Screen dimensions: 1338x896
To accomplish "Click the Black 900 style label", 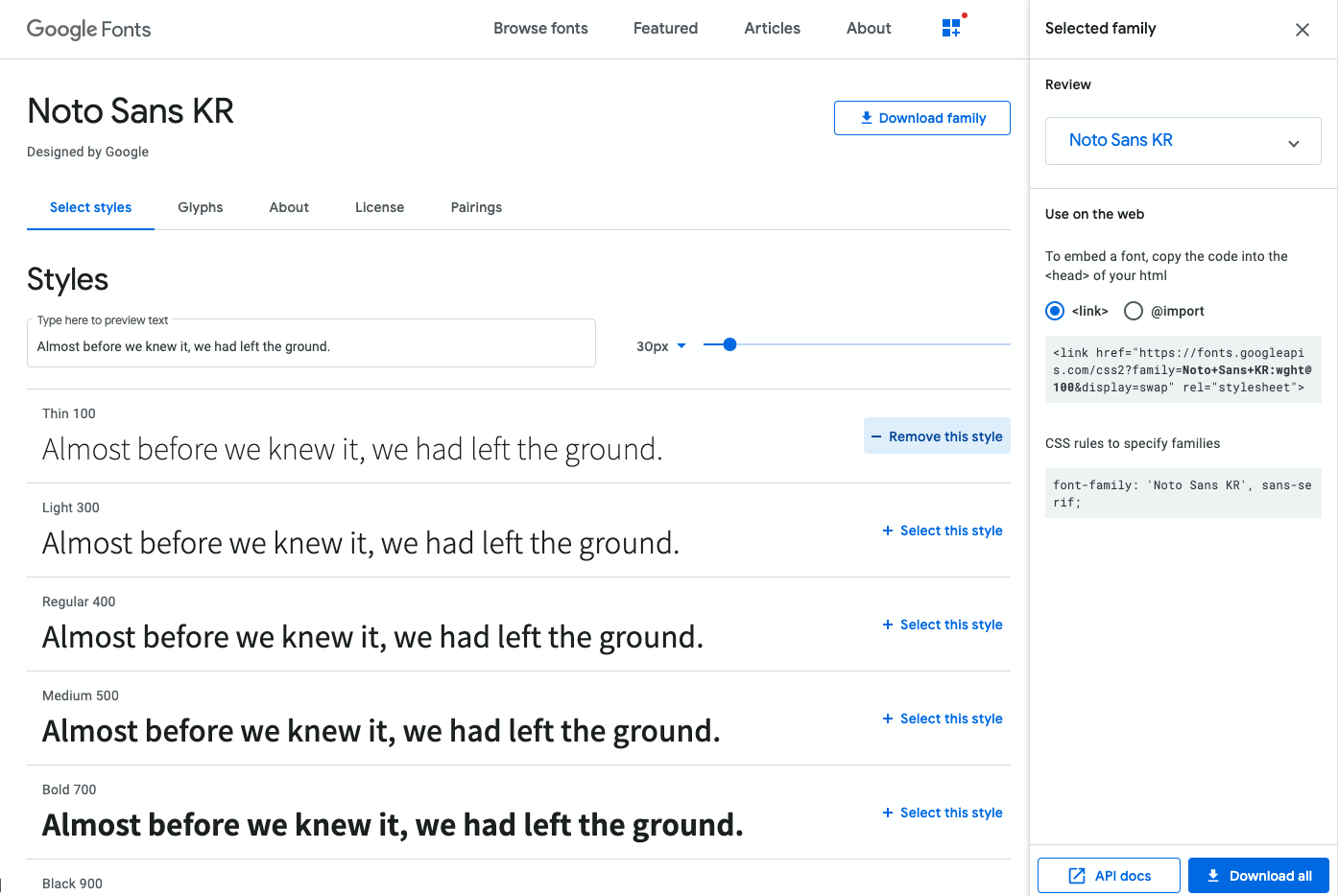I will tap(72, 884).
